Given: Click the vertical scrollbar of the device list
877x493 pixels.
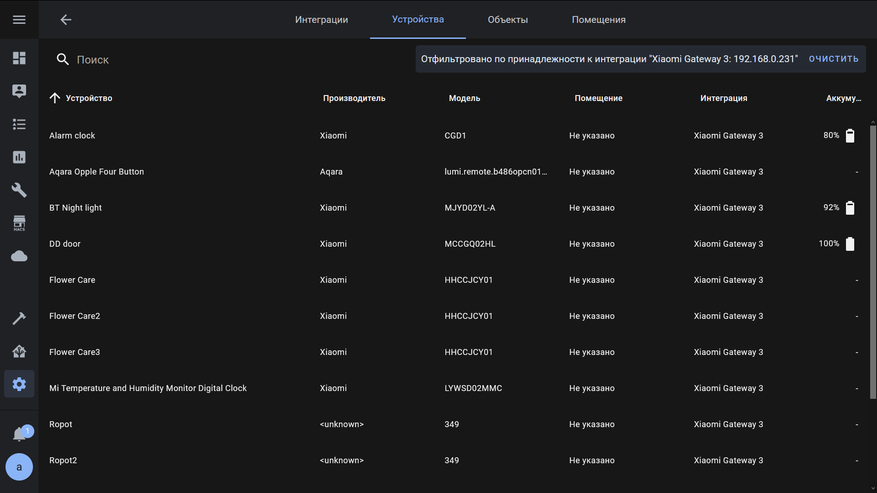Looking at the screenshot, I should (873, 262).
